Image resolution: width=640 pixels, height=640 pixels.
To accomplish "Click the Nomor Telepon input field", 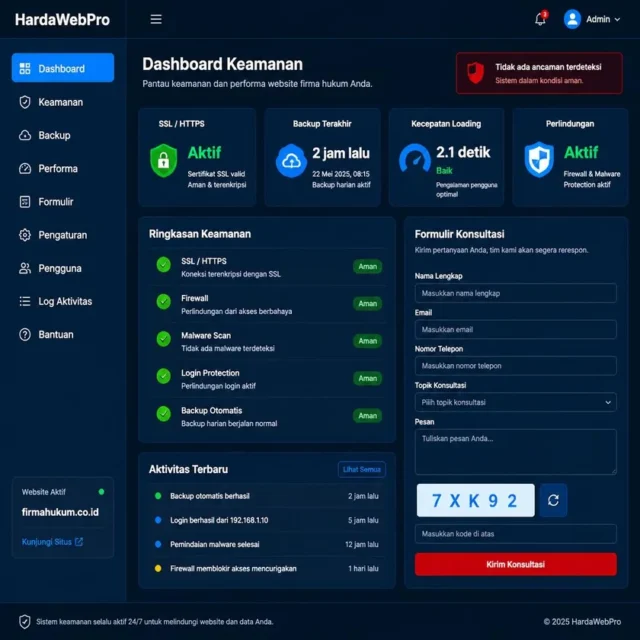I will 516,366.
